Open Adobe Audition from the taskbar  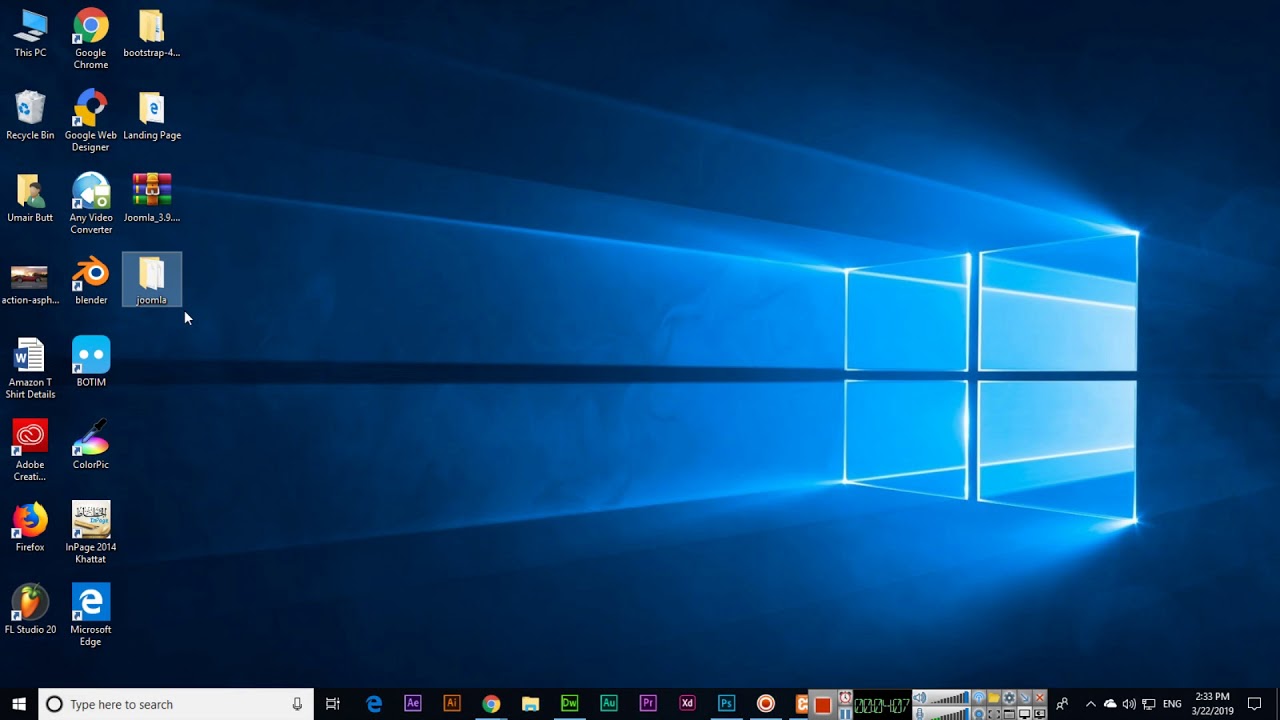pyautogui.click(x=609, y=704)
